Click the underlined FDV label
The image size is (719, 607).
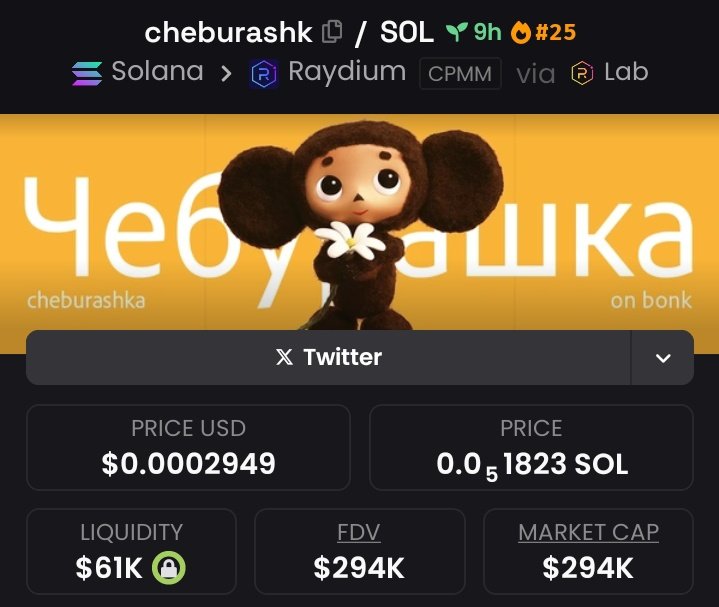pos(359,532)
